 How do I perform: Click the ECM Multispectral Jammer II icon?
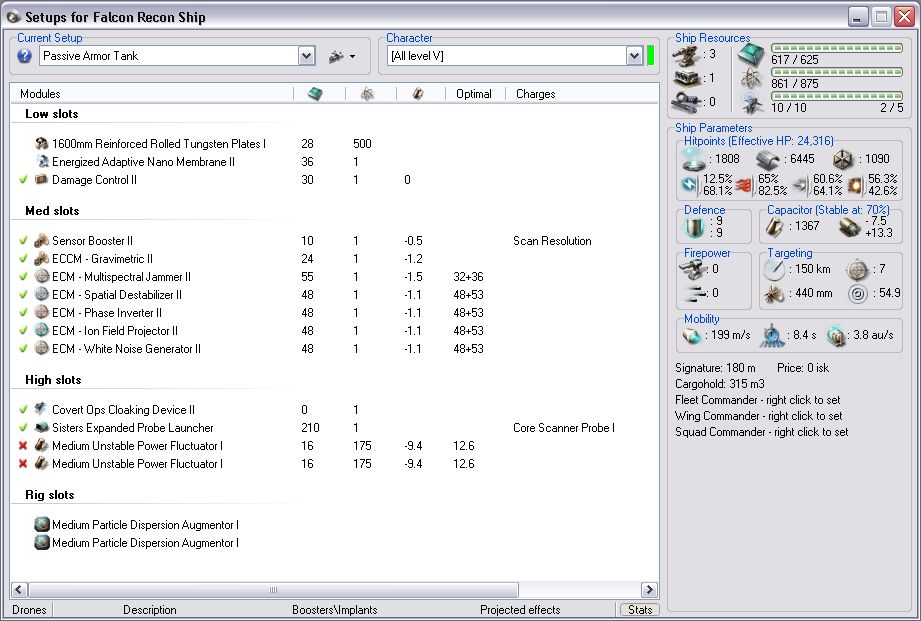42,277
